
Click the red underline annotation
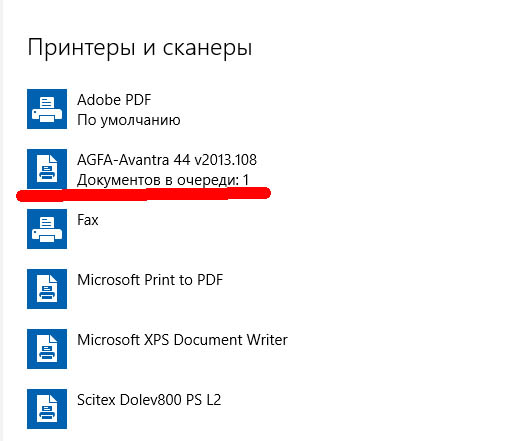143,194
